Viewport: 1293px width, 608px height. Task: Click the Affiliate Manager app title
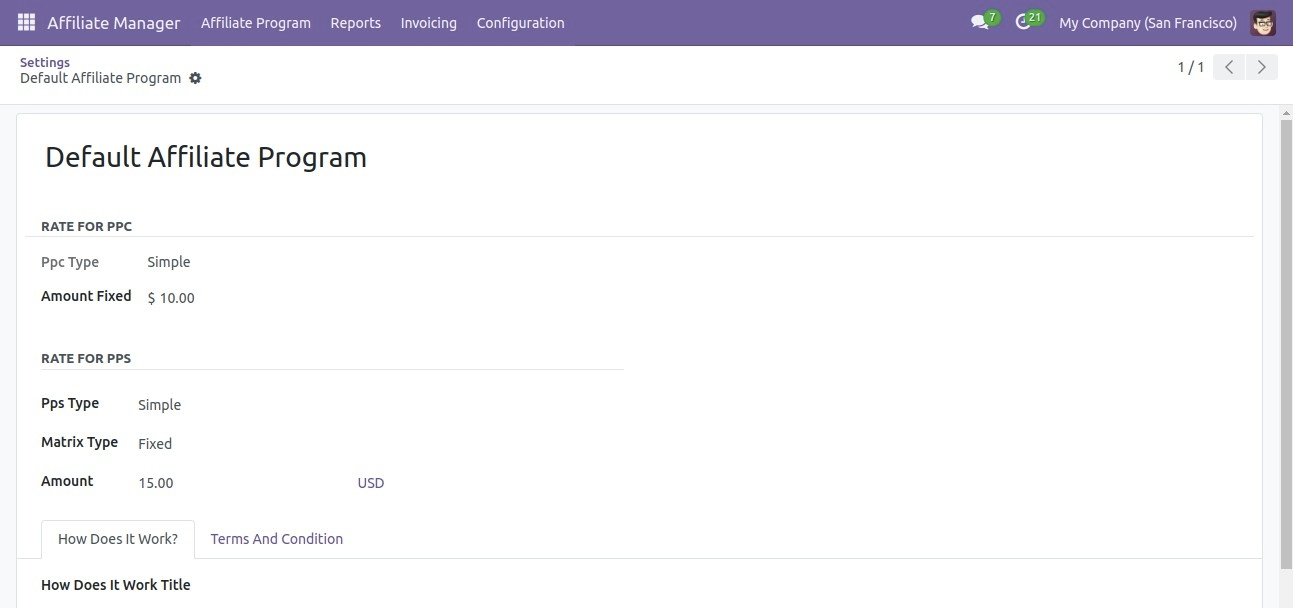click(114, 22)
